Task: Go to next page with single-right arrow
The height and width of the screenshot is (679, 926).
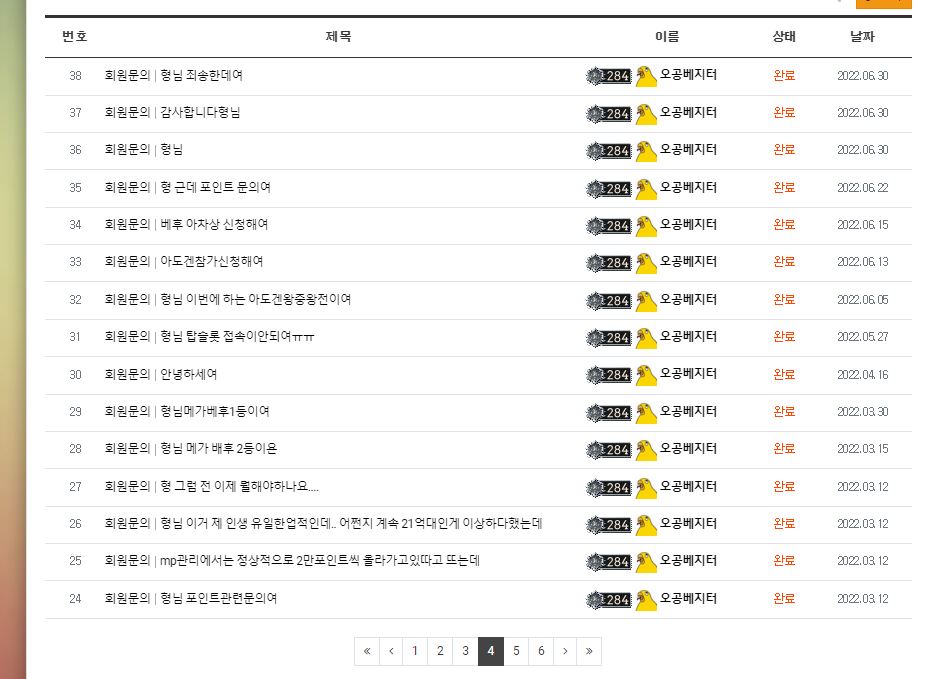Action: (x=565, y=651)
